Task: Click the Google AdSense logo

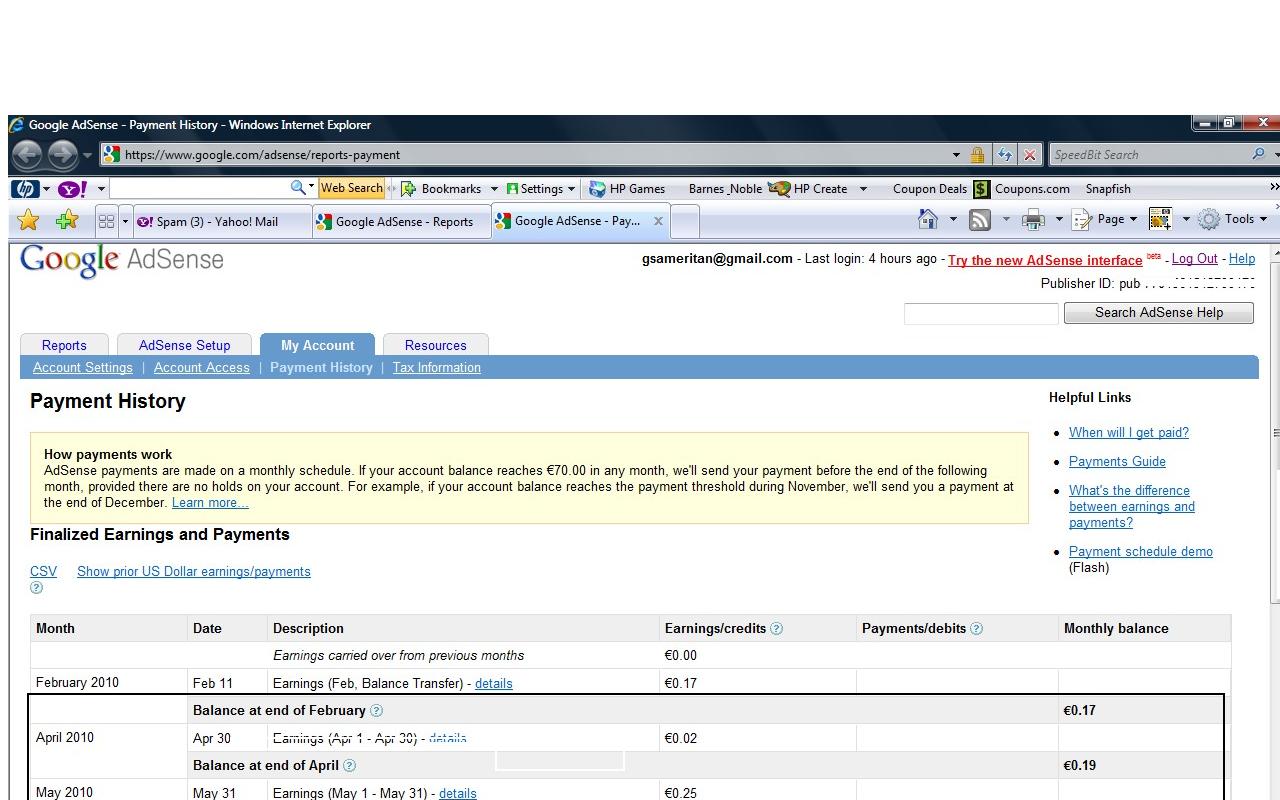Action: point(122,261)
